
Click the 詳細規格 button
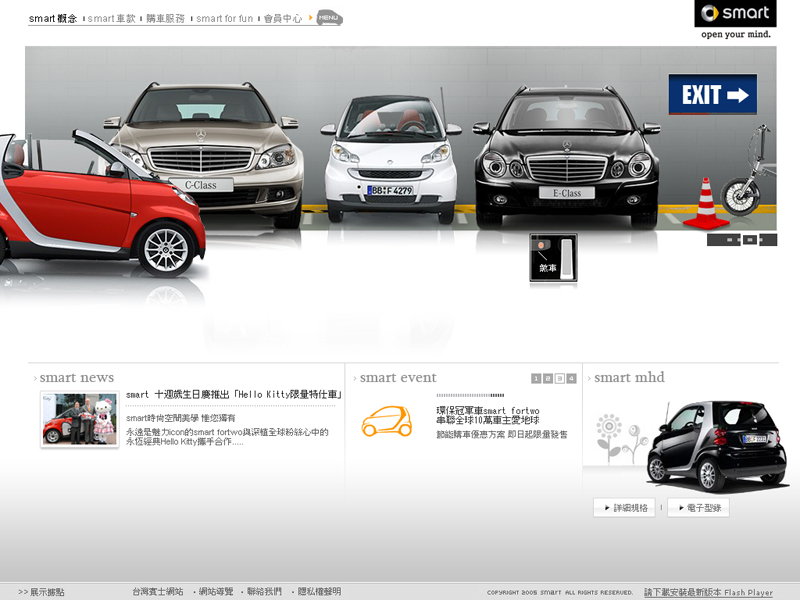[x=624, y=508]
